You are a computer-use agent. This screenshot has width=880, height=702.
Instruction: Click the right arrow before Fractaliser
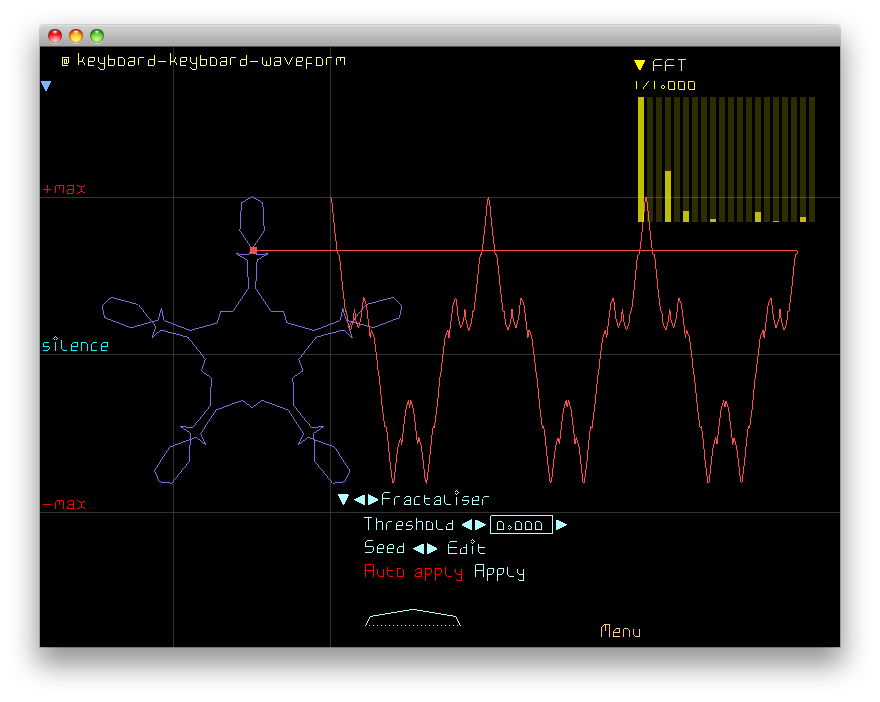[x=373, y=499]
